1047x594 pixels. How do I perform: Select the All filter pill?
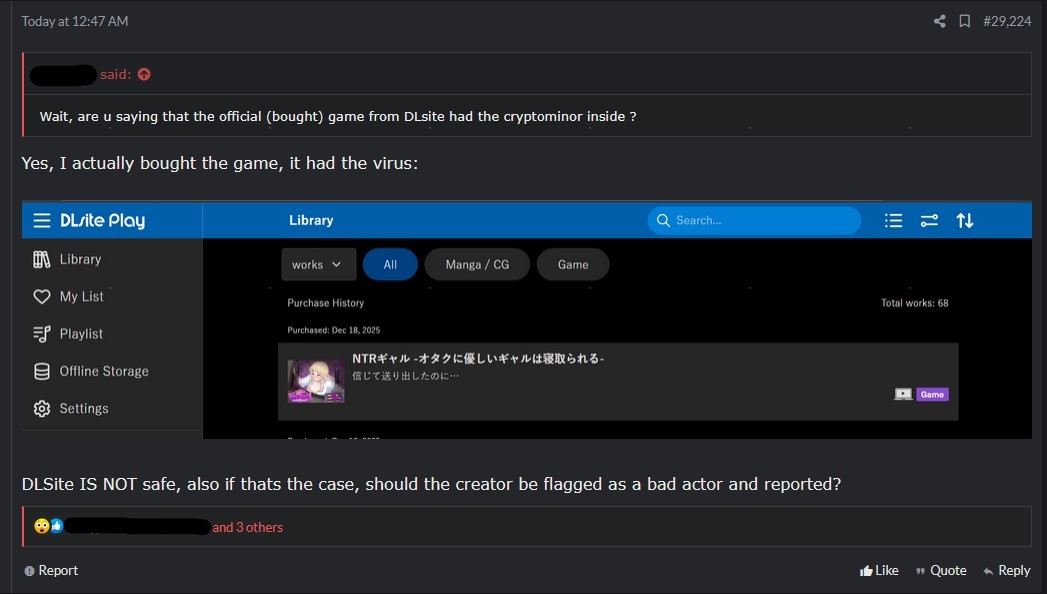390,264
